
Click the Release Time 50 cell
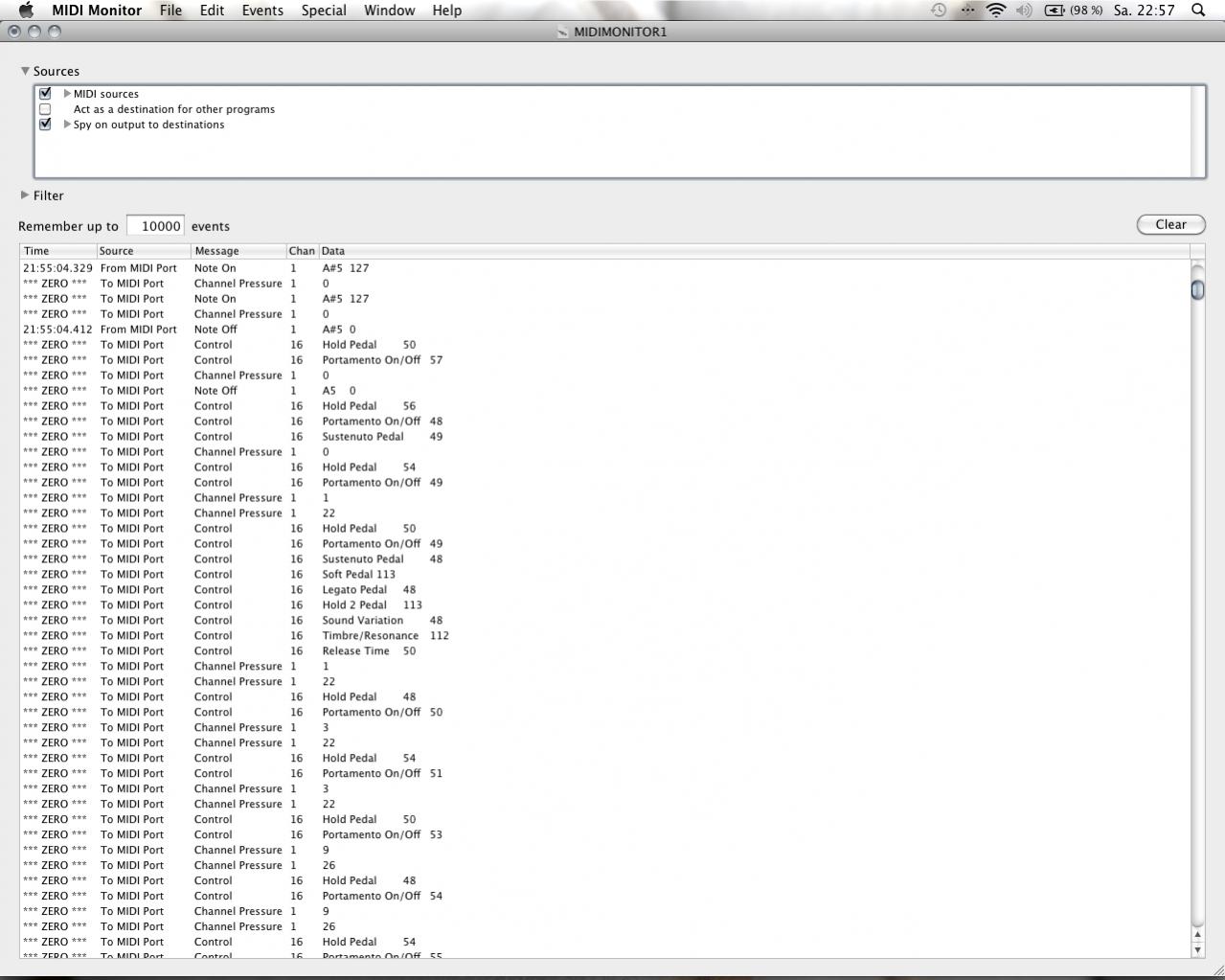369,651
